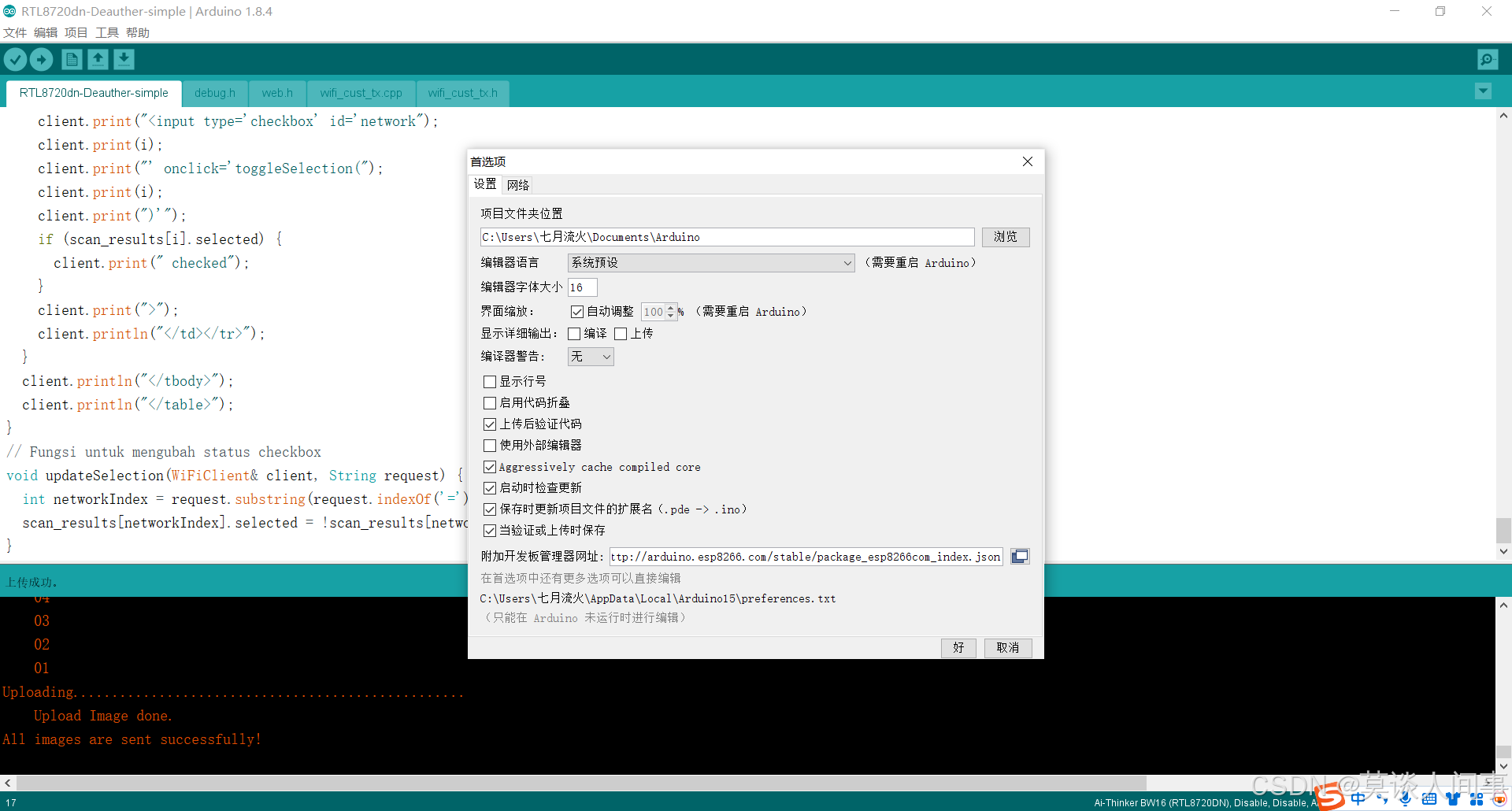
Task: Switch to the wifi_cust_tx.cpp tab
Action: tap(361, 93)
